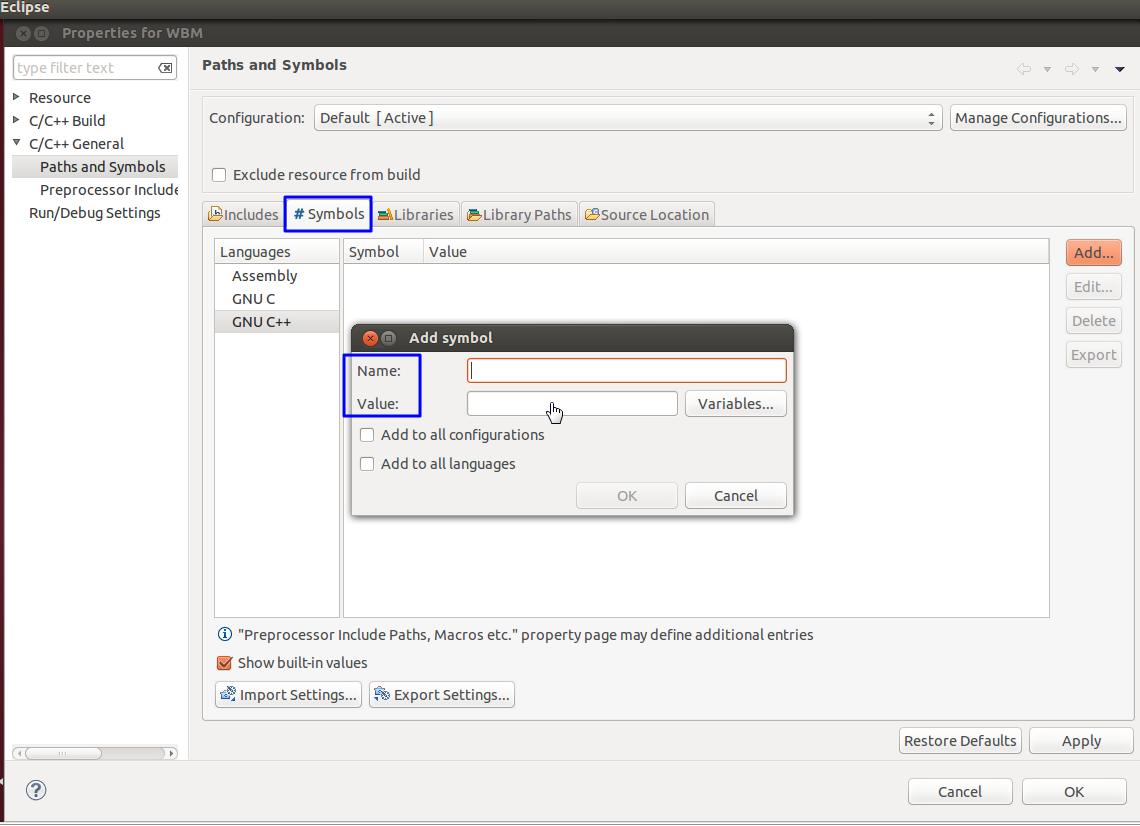Screen dimensions: 1140x826
Task: Click Restore Defaults button
Action: (960, 741)
